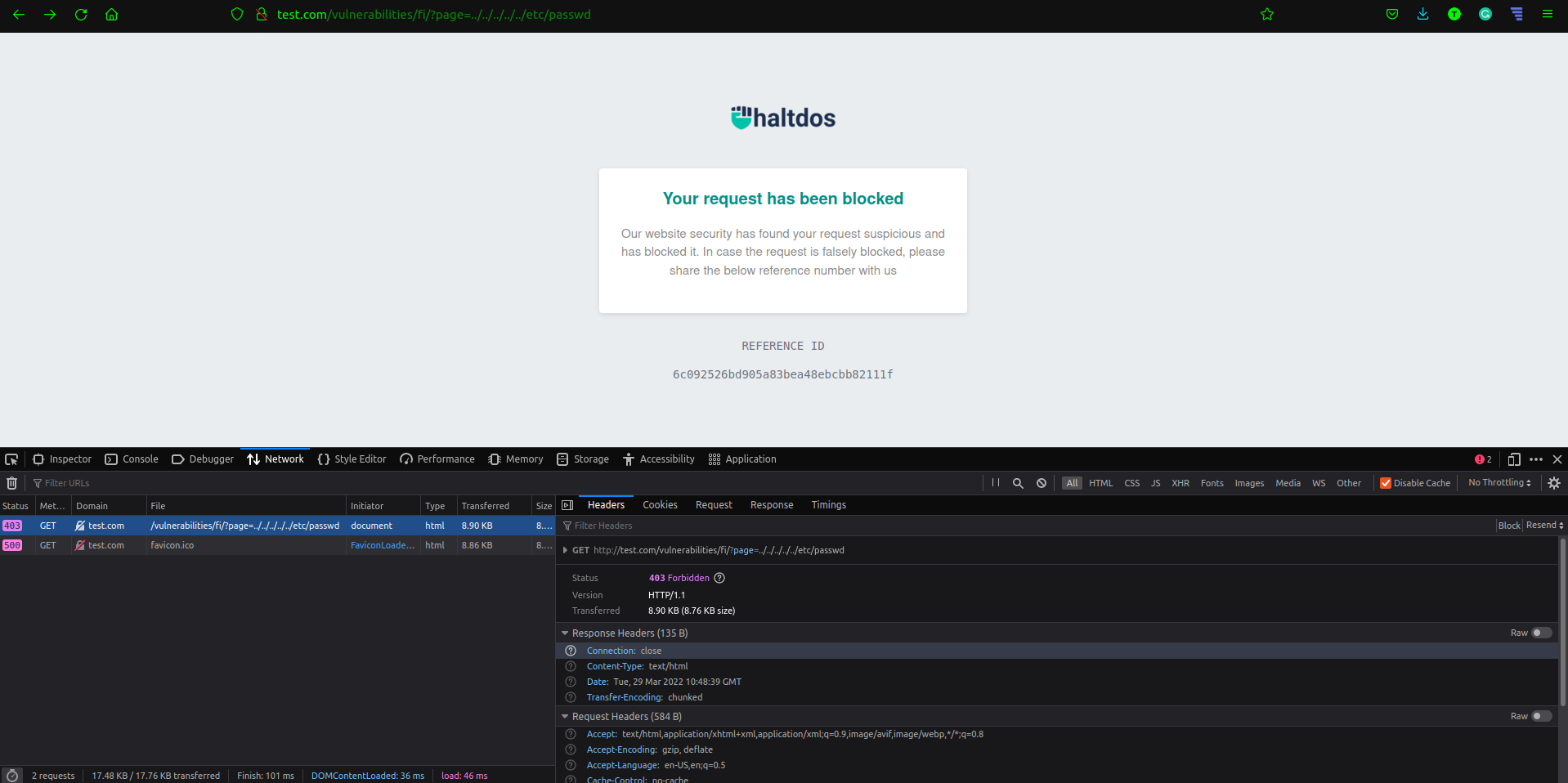Screen dimensions: 1568x783
Task: Open the Response details tab
Action: [772, 505]
